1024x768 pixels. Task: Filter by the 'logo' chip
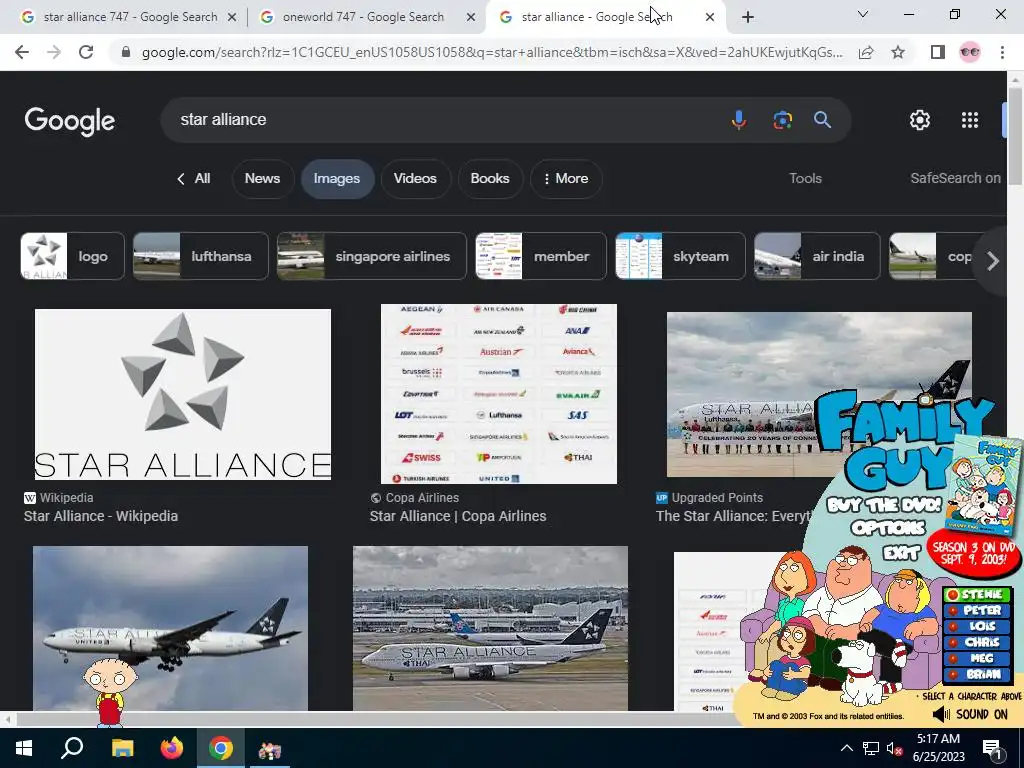pyautogui.click(x=72, y=256)
